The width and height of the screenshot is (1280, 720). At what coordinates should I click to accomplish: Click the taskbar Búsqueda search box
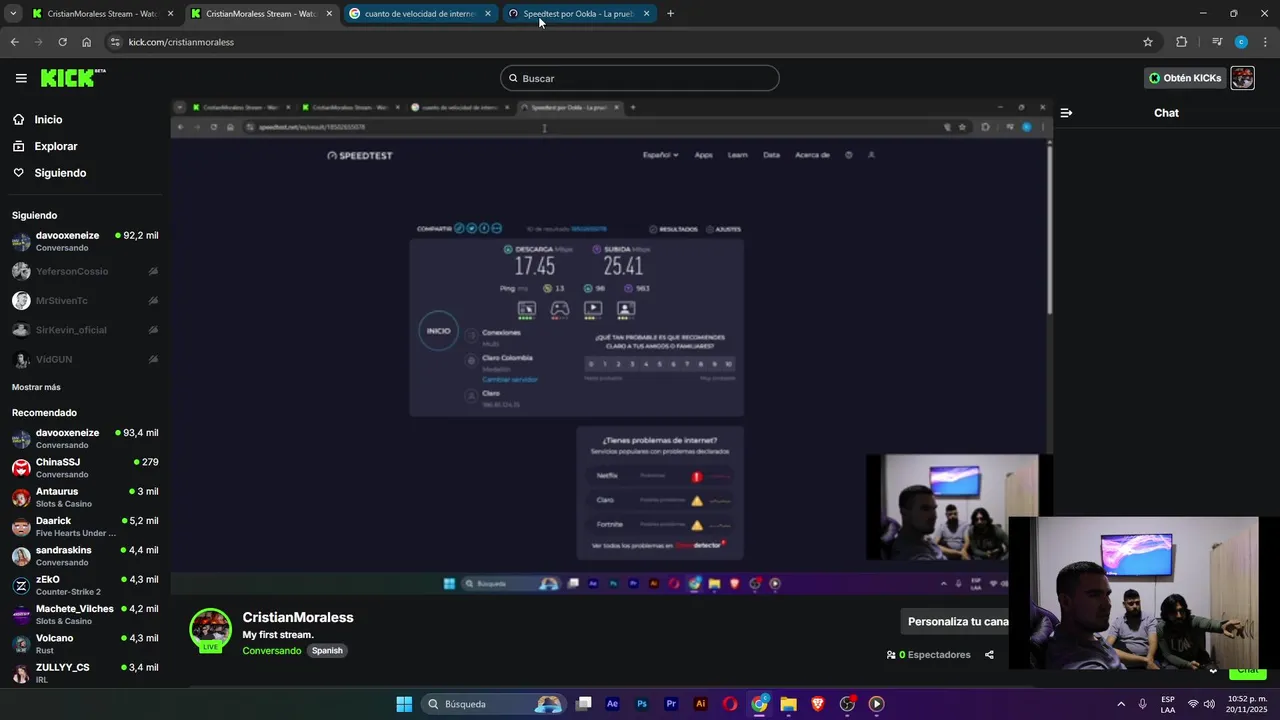(494, 704)
